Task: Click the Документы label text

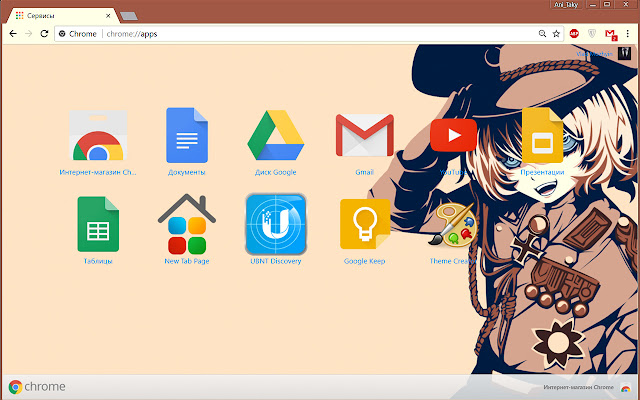Action: (187, 172)
